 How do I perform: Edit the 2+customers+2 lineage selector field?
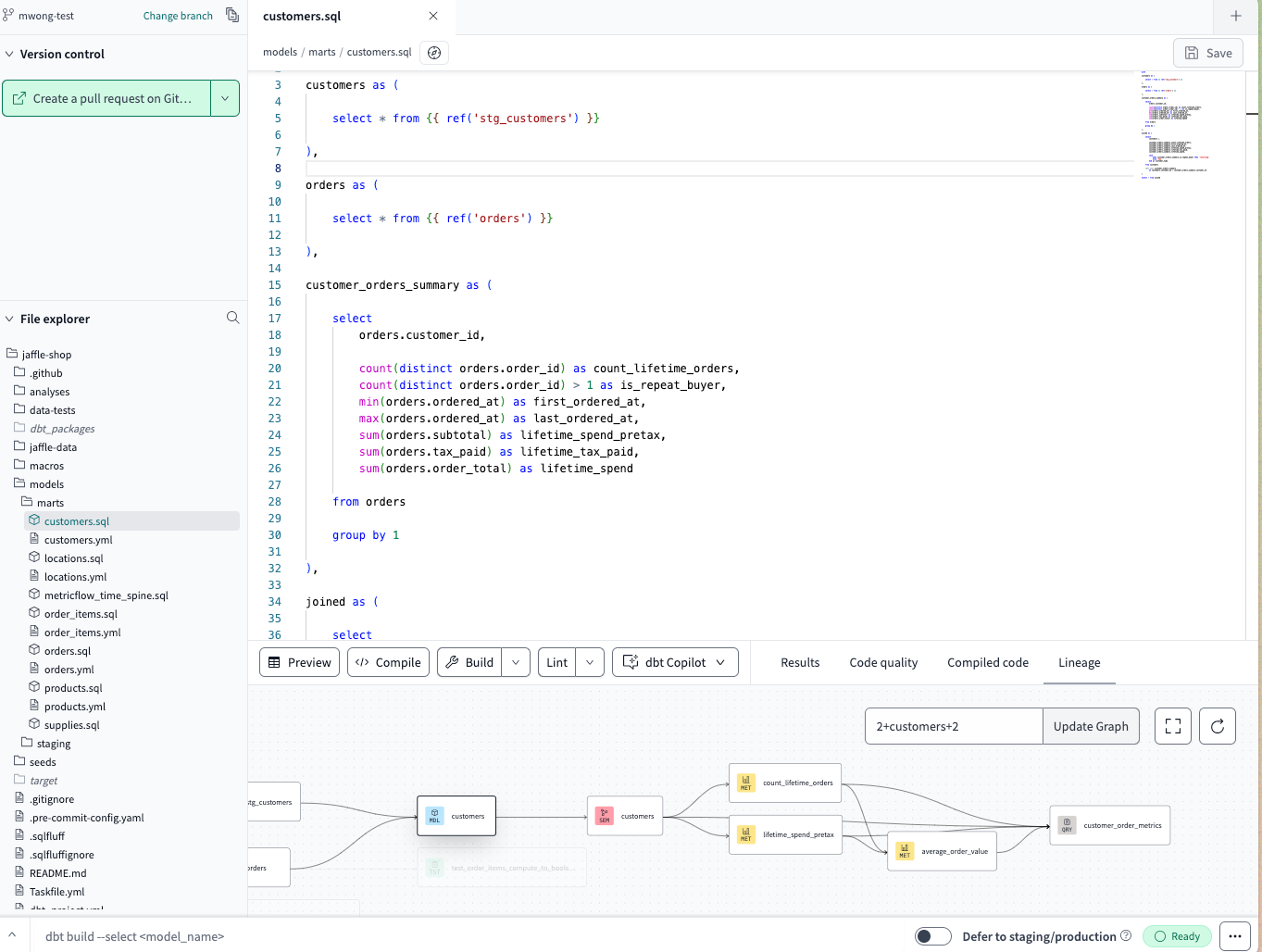[953, 726]
